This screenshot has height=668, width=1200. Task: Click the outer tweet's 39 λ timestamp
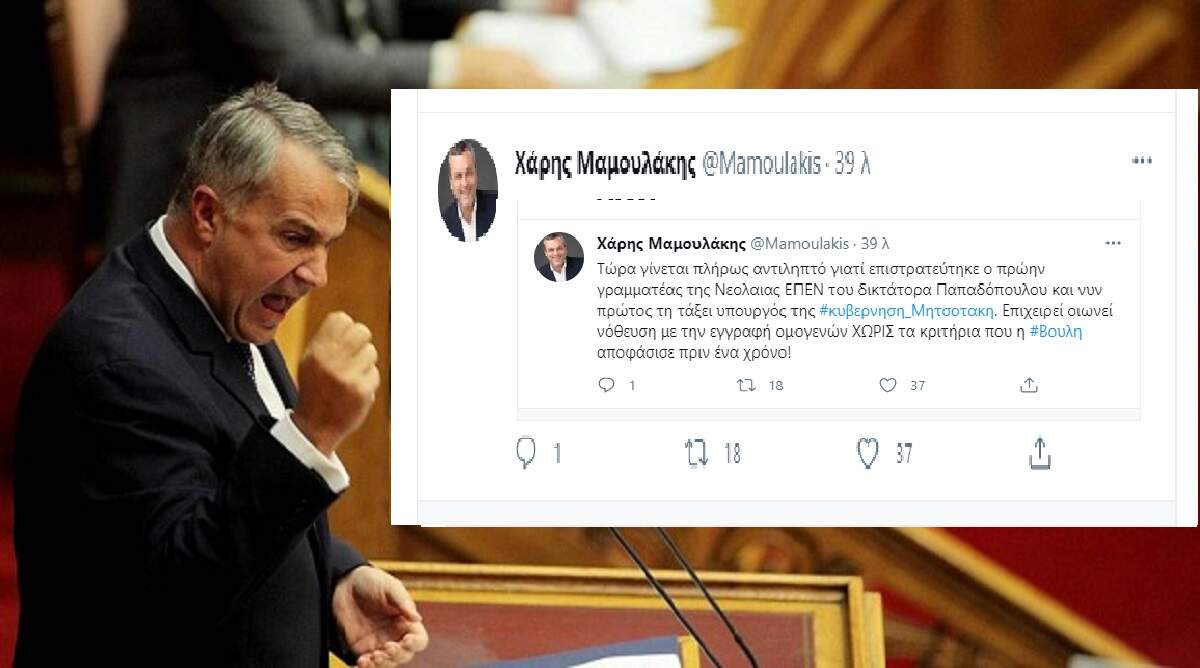click(853, 164)
